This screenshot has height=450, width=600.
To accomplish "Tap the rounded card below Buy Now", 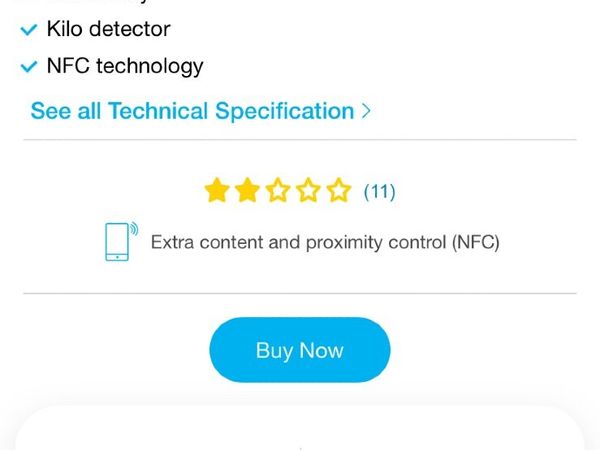I will coord(300,428).
